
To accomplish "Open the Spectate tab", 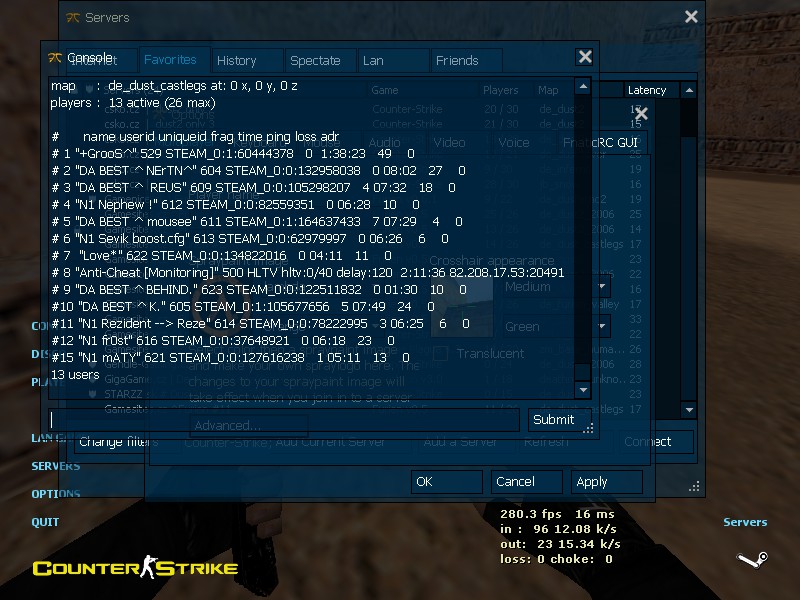I will coord(315,60).
